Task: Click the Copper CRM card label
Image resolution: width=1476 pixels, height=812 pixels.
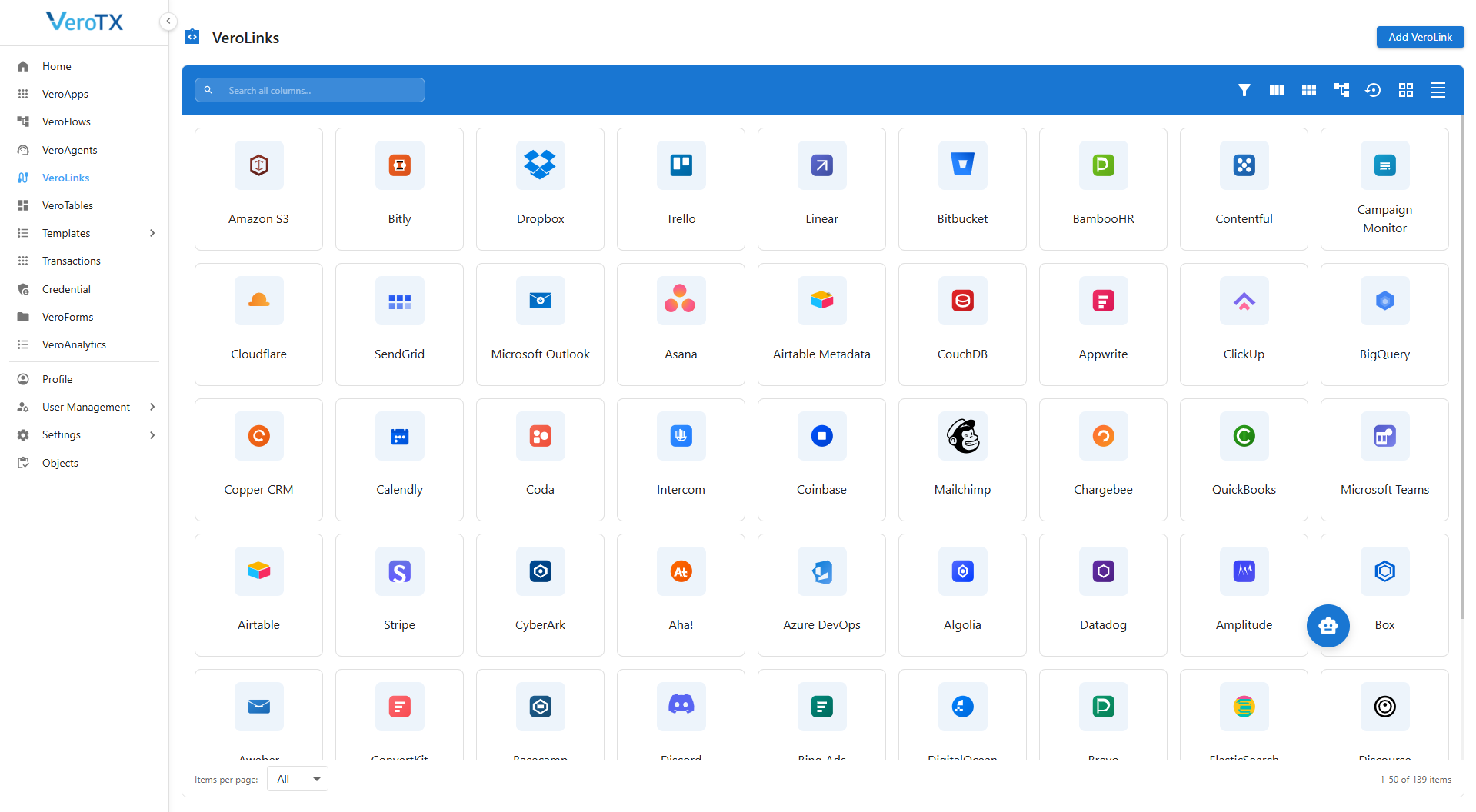Action: click(x=258, y=490)
